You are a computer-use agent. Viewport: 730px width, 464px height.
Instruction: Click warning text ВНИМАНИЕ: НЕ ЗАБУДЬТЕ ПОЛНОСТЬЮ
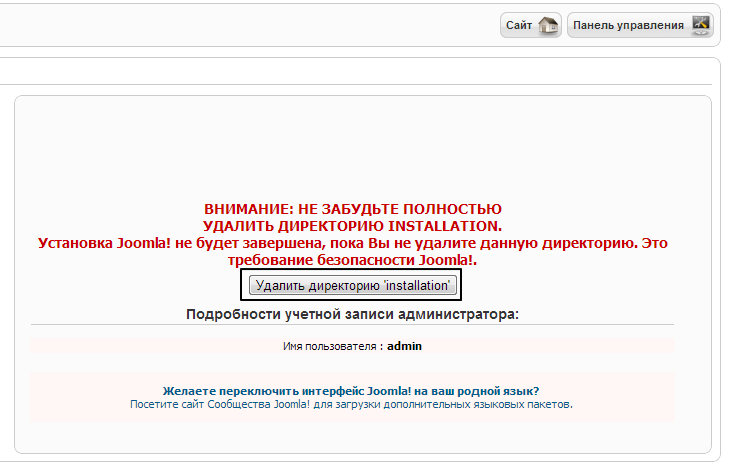(353, 209)
